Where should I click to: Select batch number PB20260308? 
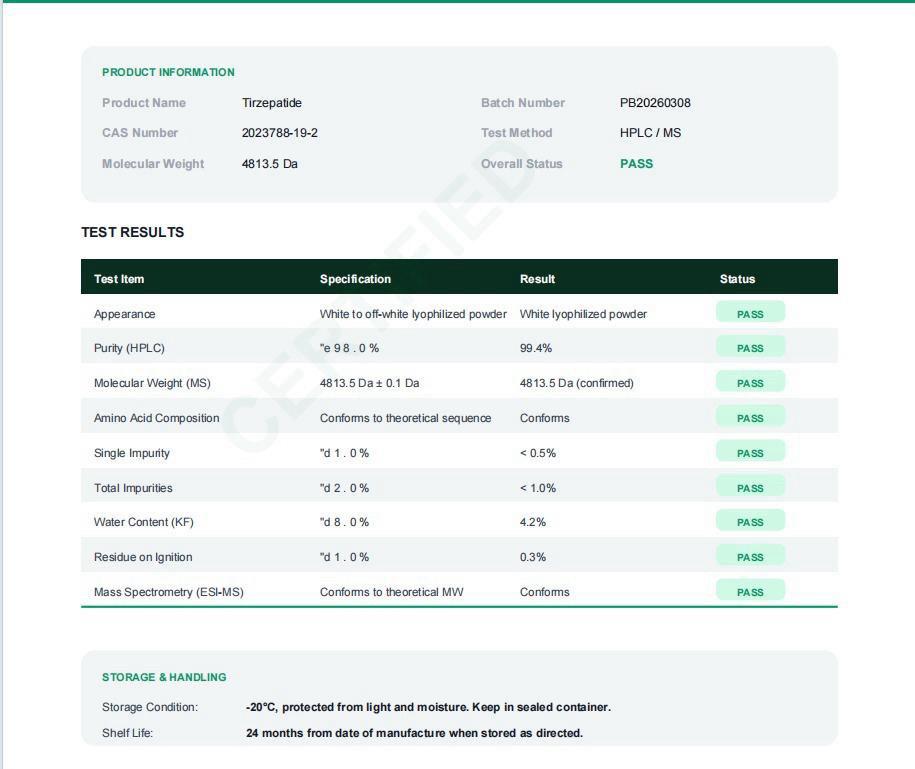click(x=655, y=103)
